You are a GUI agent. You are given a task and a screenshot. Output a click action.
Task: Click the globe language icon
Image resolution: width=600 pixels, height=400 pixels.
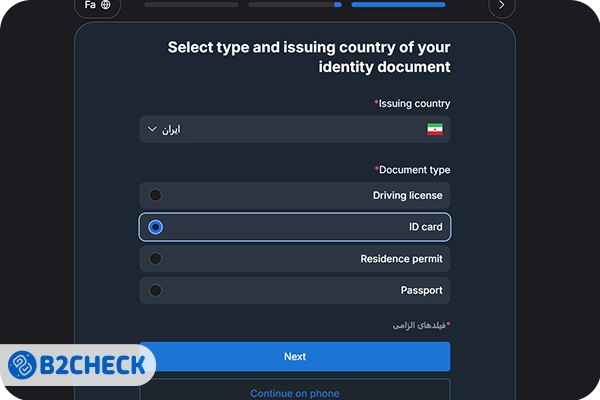(106, 5)
